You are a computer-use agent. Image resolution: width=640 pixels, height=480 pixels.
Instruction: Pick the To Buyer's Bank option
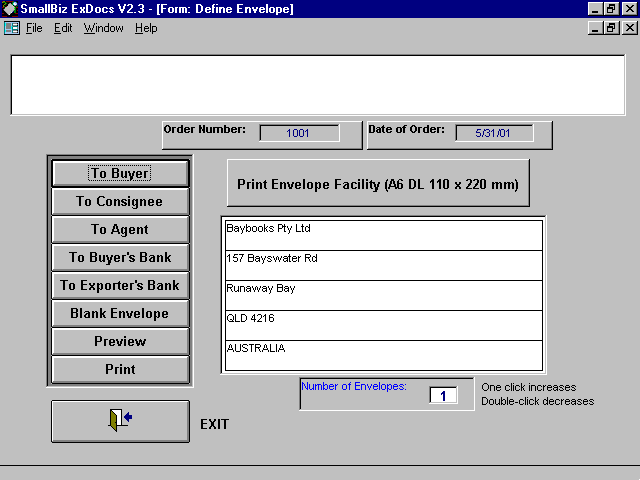[120, 257]
